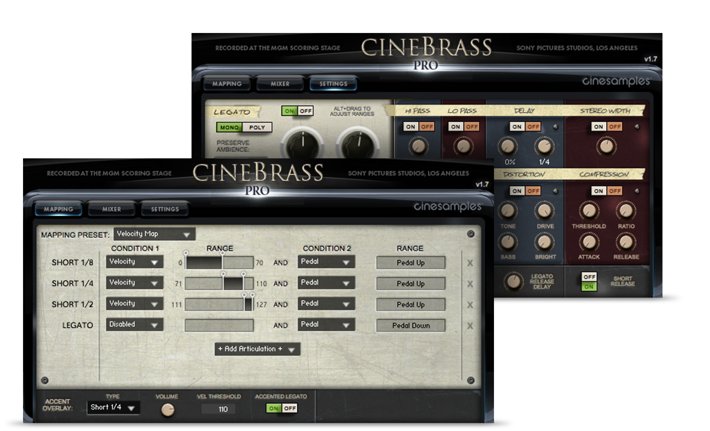Remove the Short 1/2 articulation row with X
The width and height of the screenshot is (710, 431).
[x=470, y=305]
